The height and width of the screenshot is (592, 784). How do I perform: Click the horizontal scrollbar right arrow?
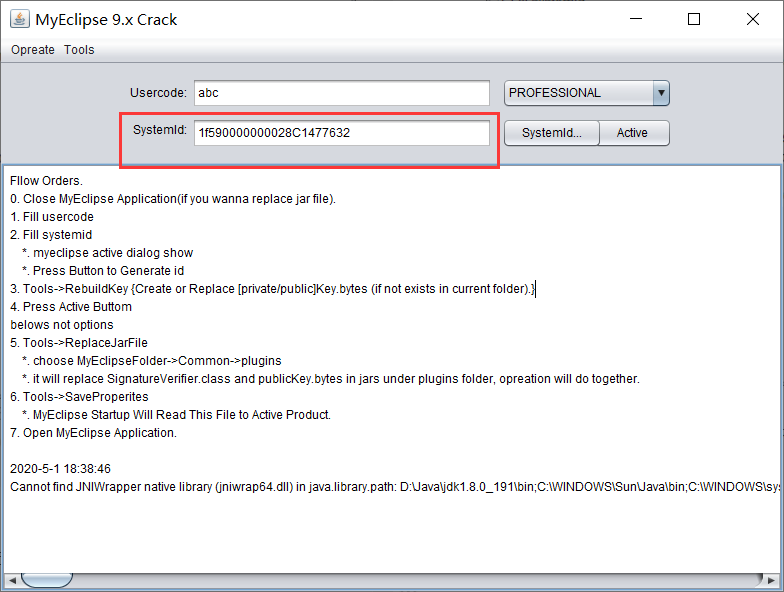772,580
